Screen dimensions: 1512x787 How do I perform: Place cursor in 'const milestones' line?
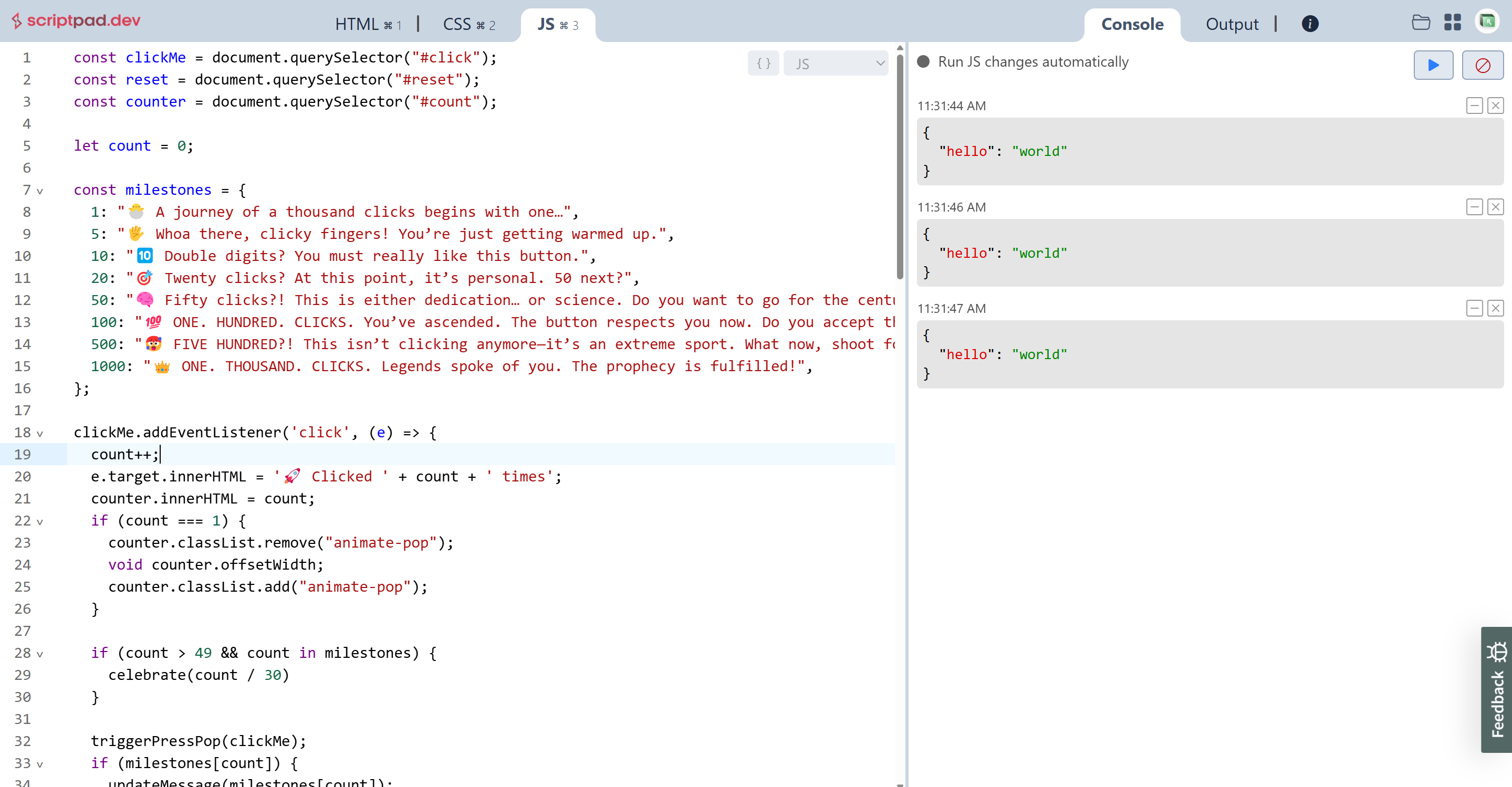160,190
